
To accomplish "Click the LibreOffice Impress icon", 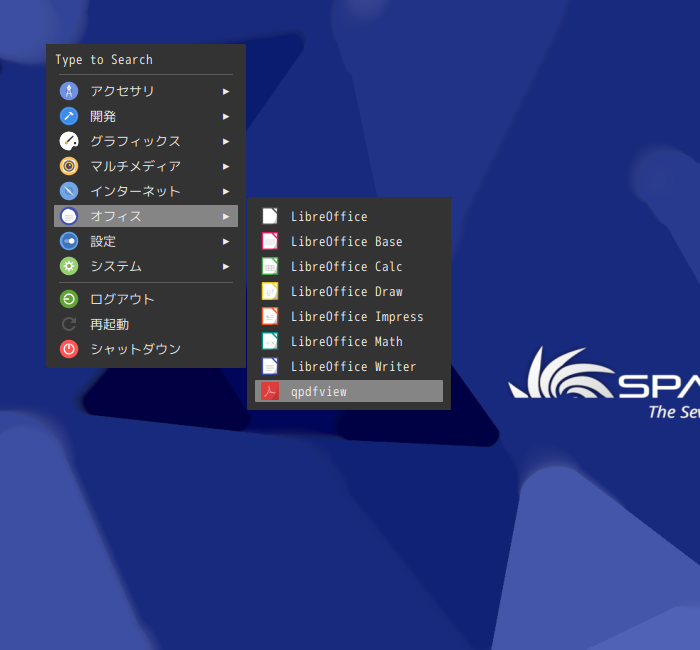I will pos(270,316).
